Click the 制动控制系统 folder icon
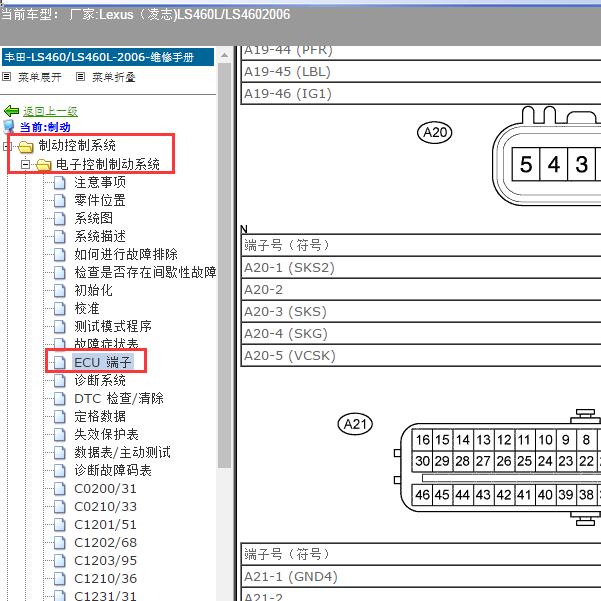This screenshot has width=601, height=601. (x=26, y=146)
